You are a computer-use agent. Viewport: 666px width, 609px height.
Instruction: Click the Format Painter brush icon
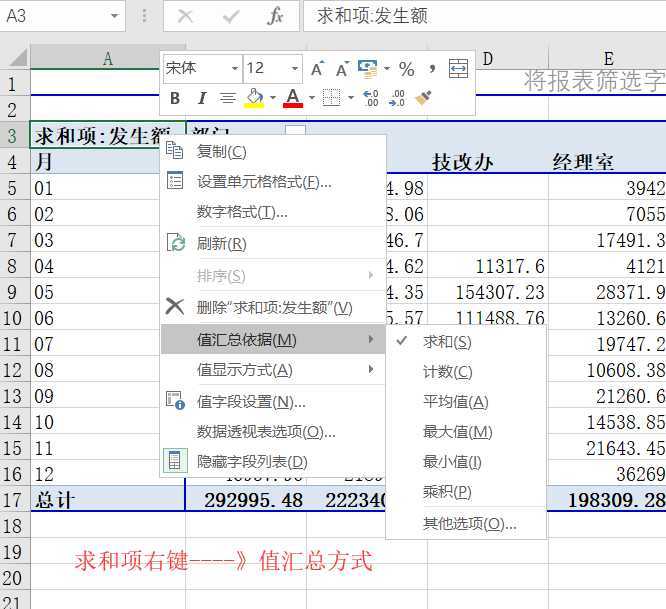(423, 98)
